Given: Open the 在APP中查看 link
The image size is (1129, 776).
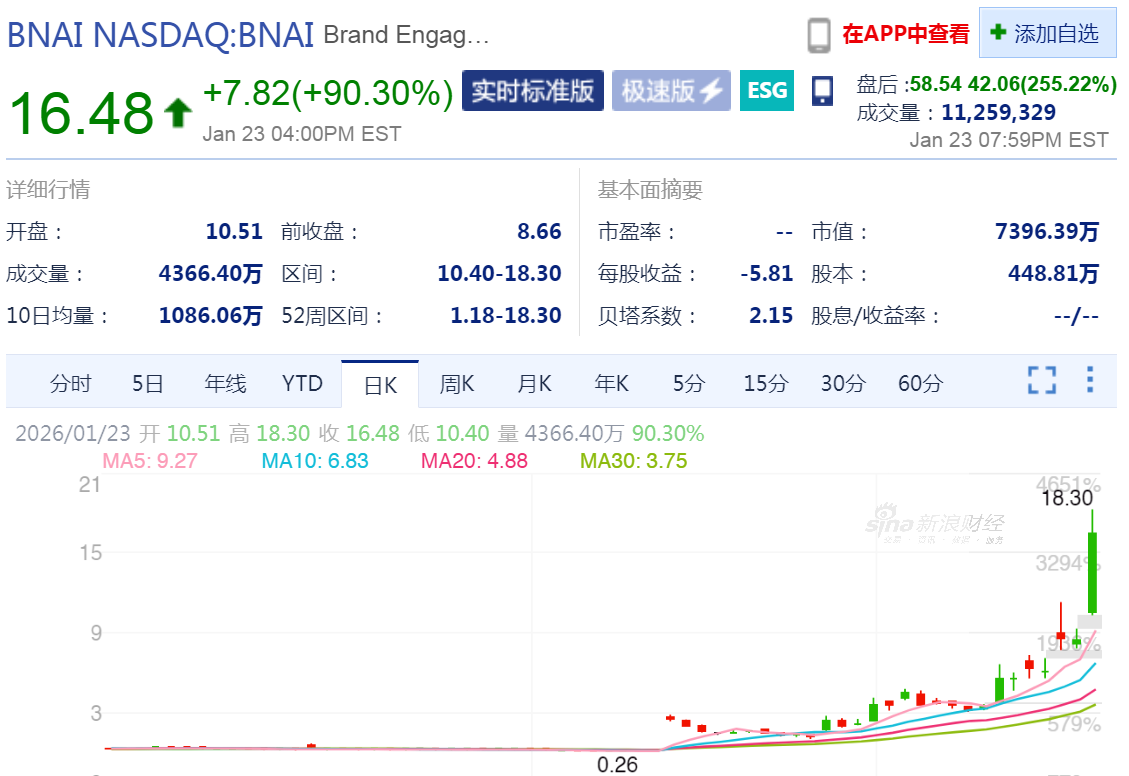Looking at the screenshot, I should pyautogui.click(x=906, y=34).
